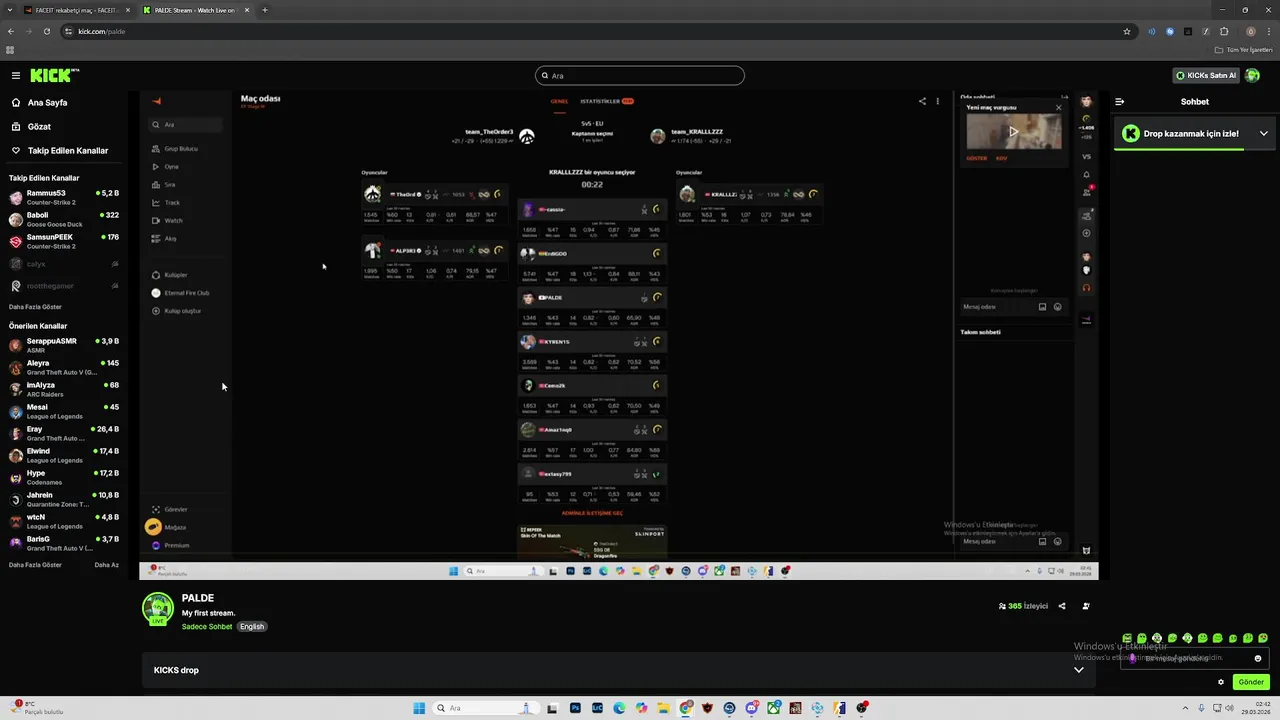
Task: Collapse the Sohbet chat panel
Action: (x=1119, y=101)
